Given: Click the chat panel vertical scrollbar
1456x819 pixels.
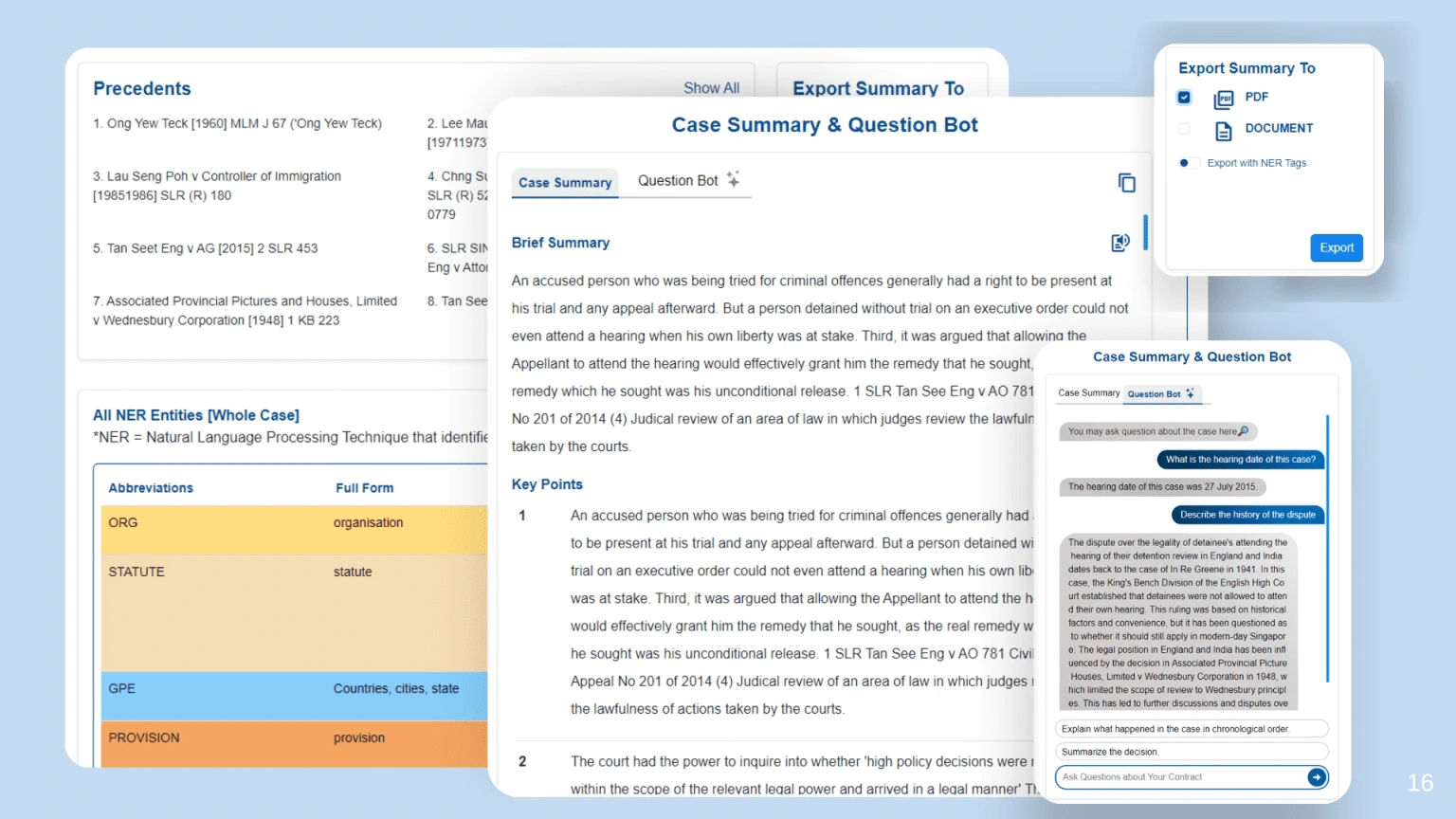Looking at the screenshot, I should (x=1327, y=548).
